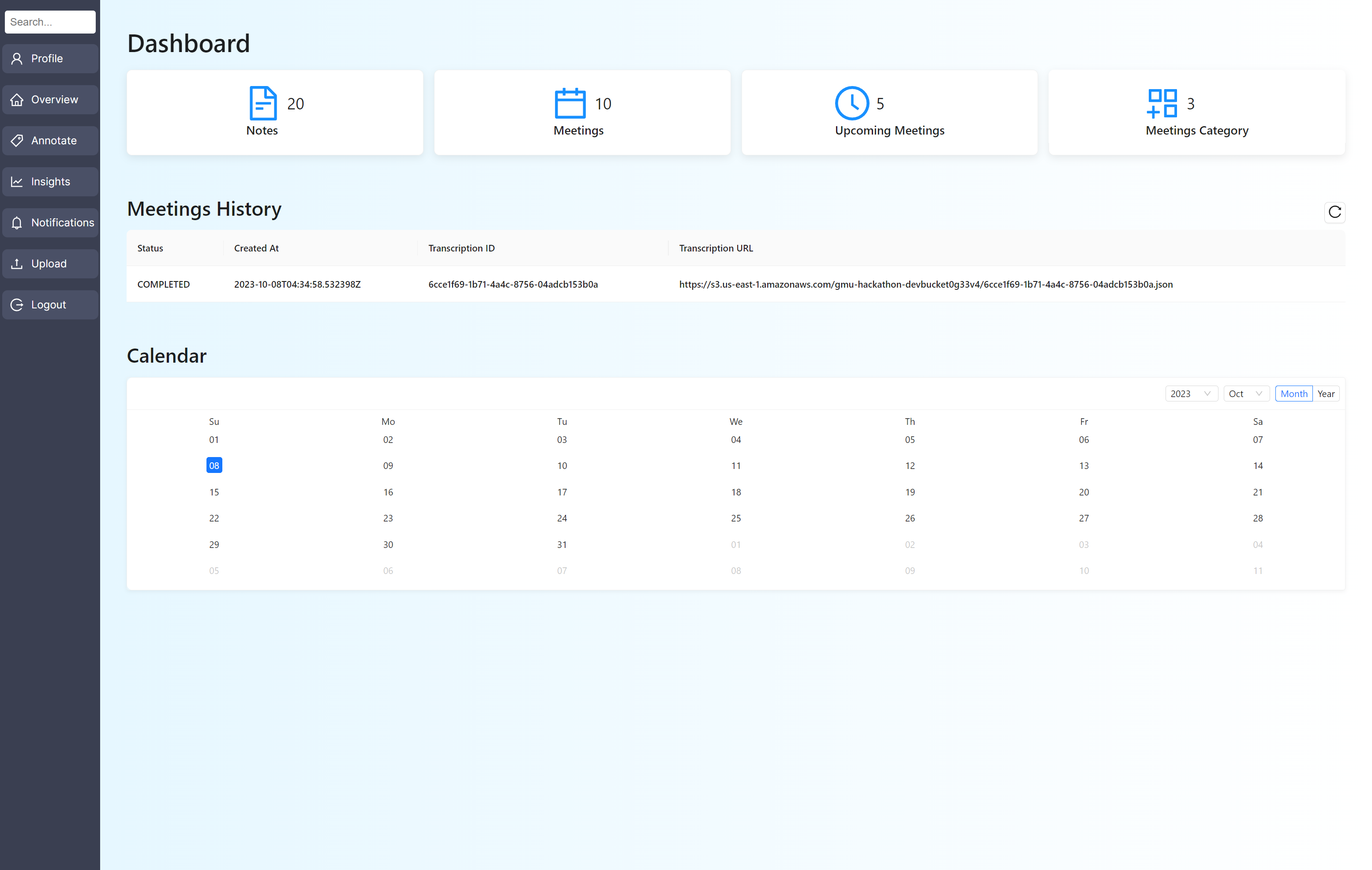Click the Notifications bell icon
Viewport: 1372px width, 870px height.
click(x=17, y=223)
